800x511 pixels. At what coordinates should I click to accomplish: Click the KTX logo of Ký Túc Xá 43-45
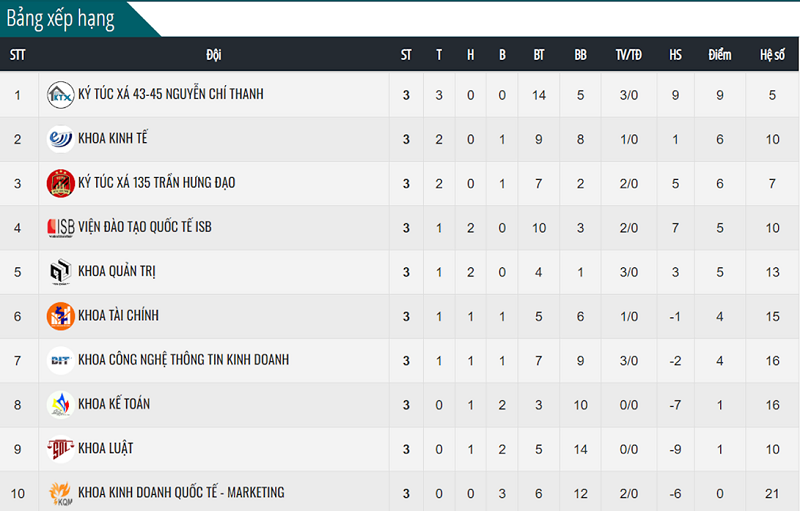point(60,95)
